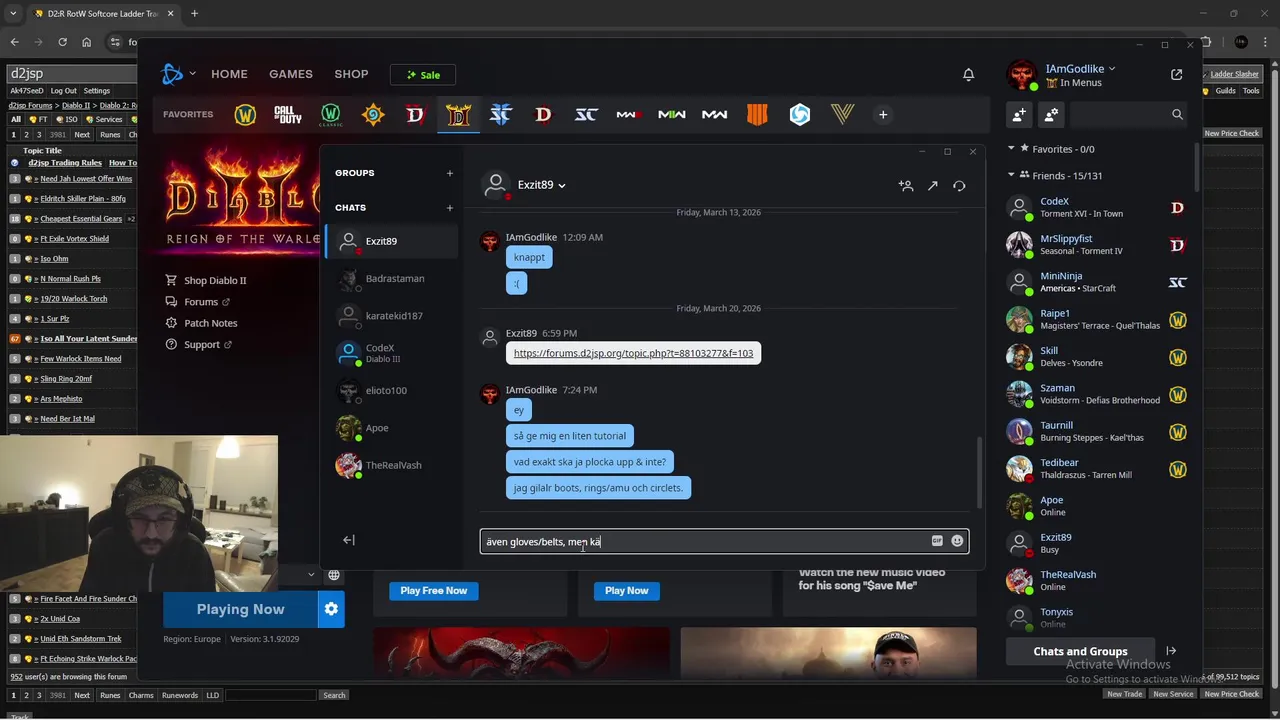Screen dimensions: 1280x720
Task: Open Call of Duty Vanguard favorites icon
Action: (842, 115)
